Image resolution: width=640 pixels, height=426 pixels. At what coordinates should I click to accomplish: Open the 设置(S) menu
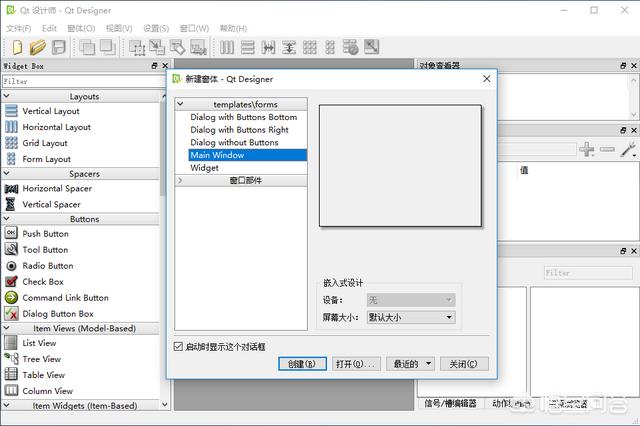pyautogui.click(x=156, y=28)
